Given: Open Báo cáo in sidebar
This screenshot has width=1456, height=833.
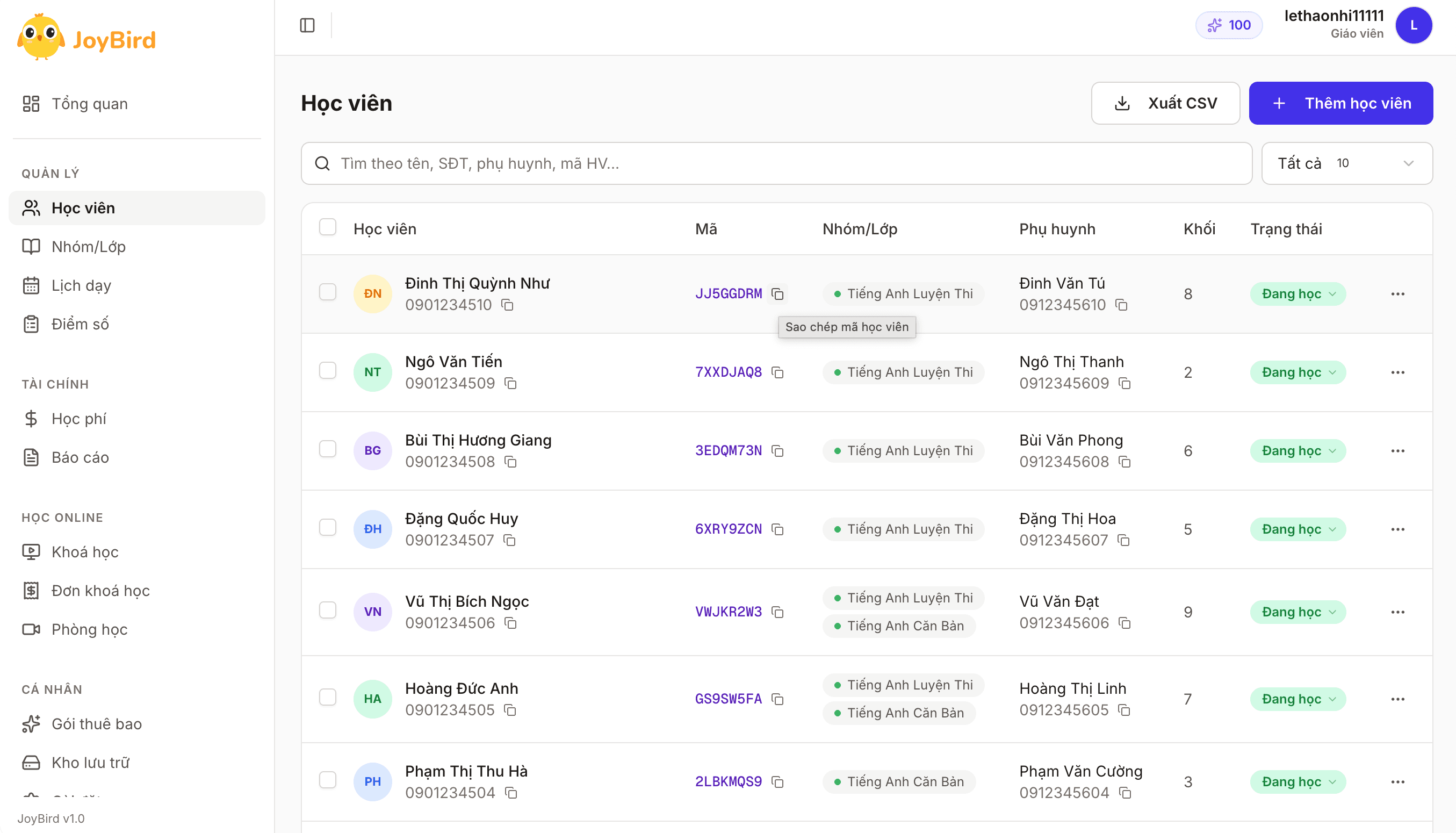Looking at the screenshot, I should (x=136, y=458).
